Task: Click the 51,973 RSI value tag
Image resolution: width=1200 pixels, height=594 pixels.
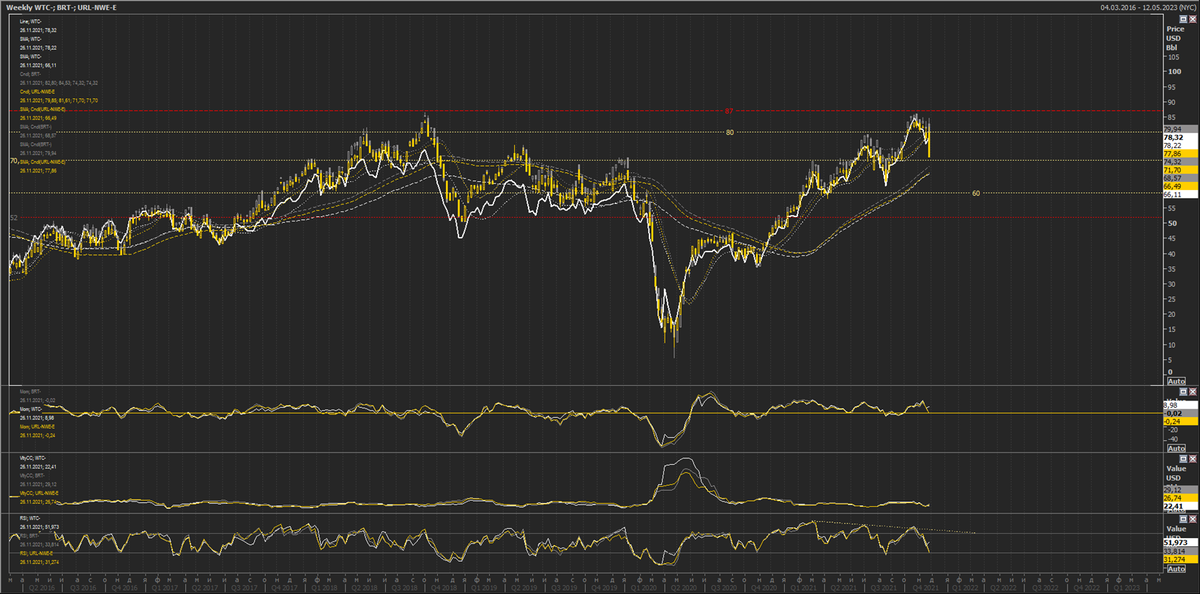Action: click(1180, 543)
